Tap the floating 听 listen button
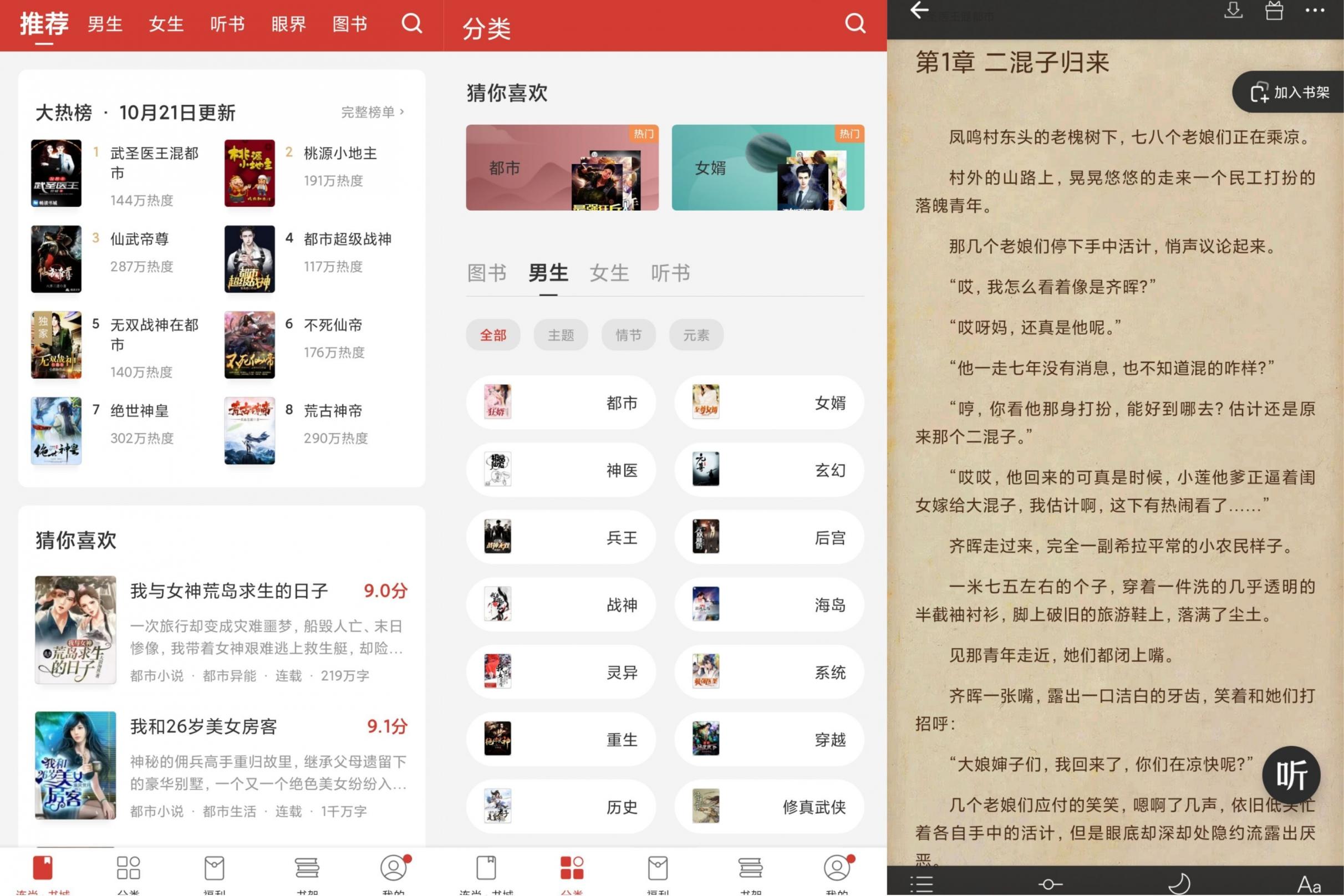 (1291, 775)
